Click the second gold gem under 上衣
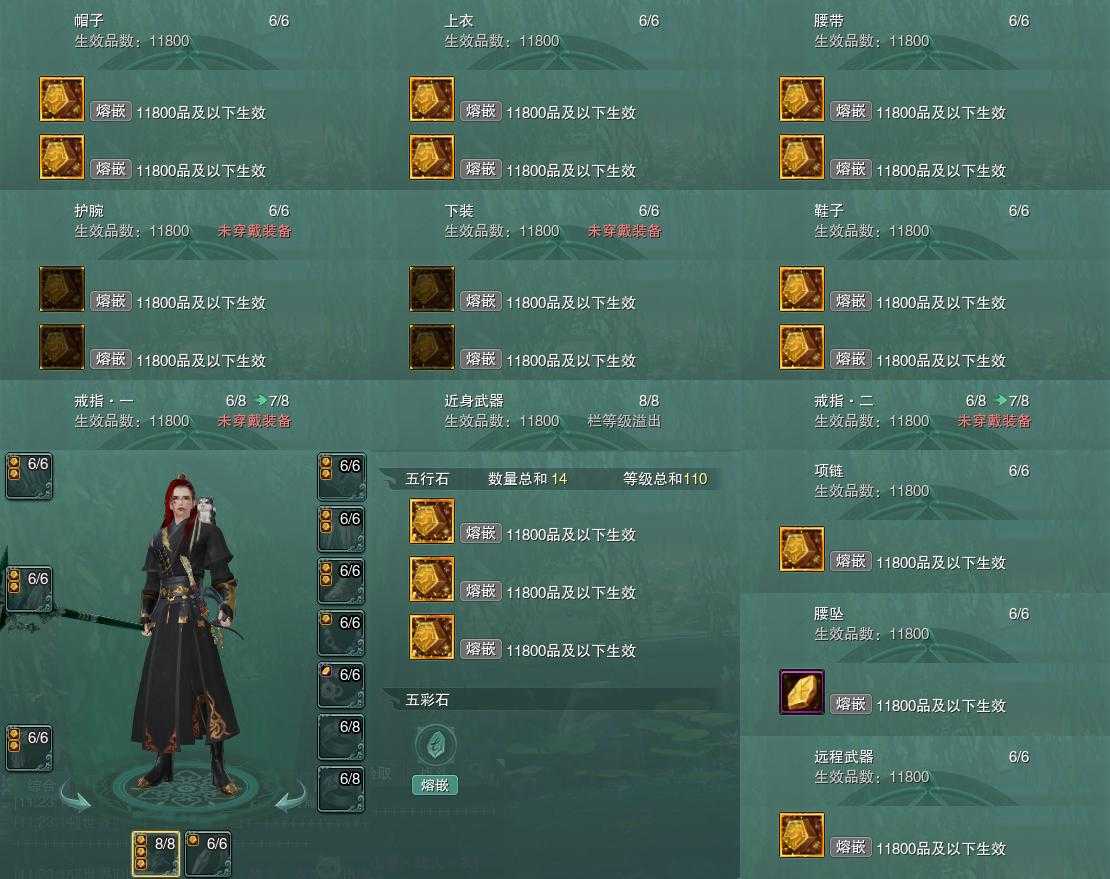 432,157
